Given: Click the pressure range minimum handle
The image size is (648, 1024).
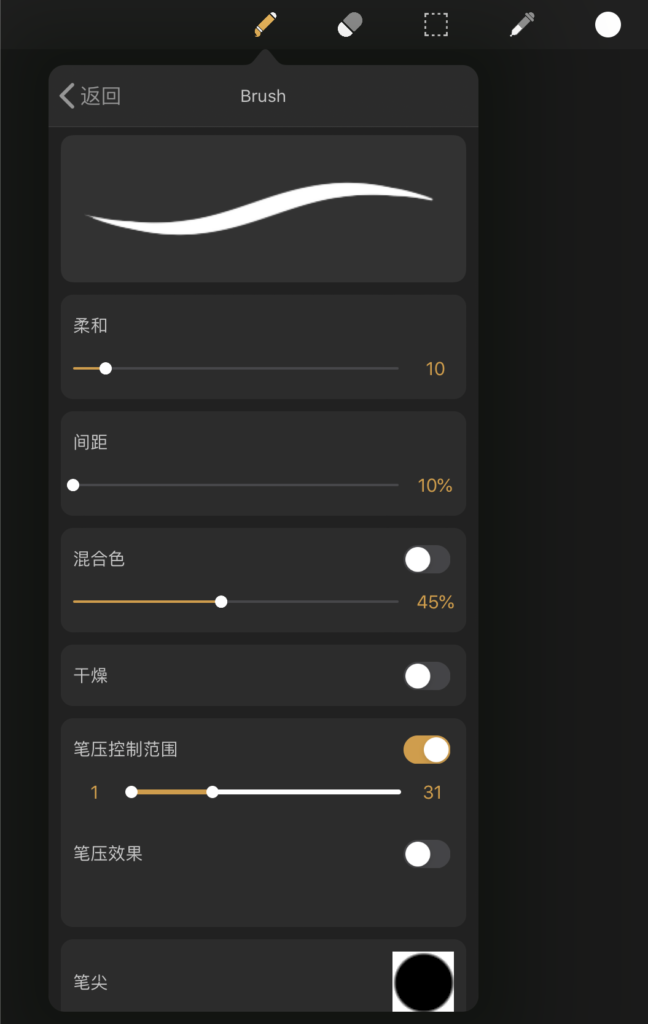Looking at the screenshot, I should [x=131, y=792].
